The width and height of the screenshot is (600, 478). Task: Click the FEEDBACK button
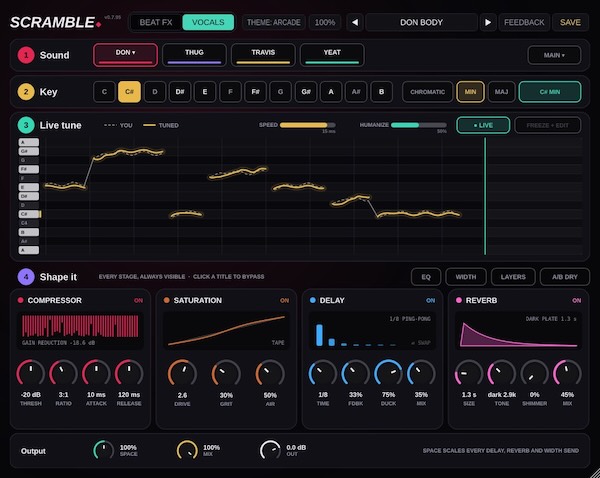(524, 23)
